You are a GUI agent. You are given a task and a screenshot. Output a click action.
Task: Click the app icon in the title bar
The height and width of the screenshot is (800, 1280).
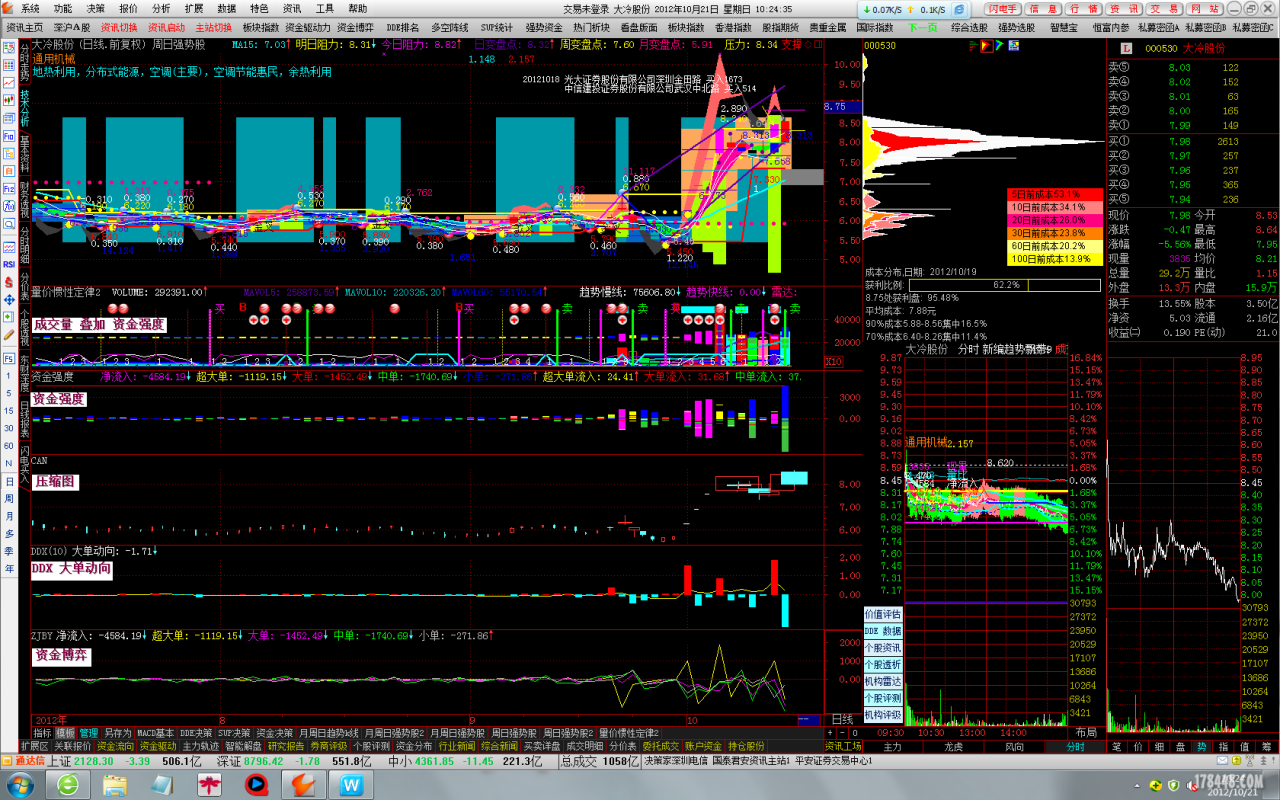(x=8, y=8)
